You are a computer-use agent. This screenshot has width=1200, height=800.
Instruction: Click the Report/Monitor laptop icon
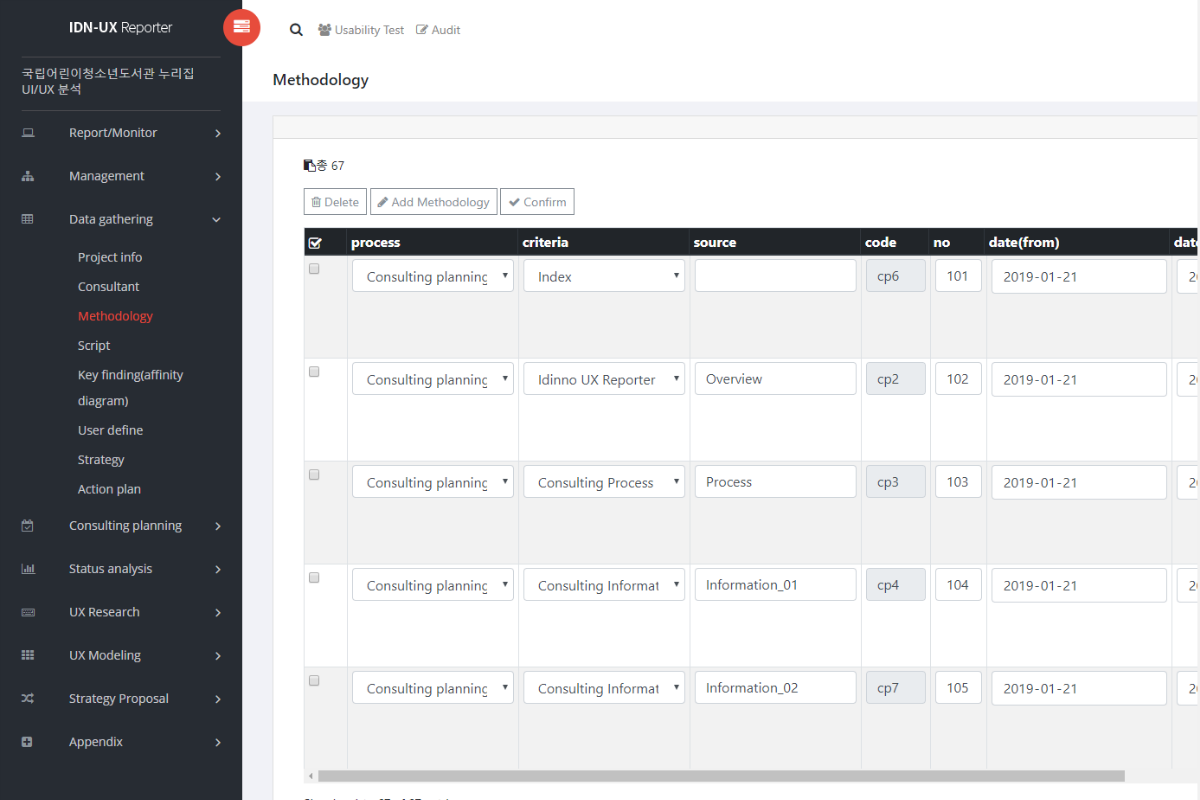click(28, 133)
